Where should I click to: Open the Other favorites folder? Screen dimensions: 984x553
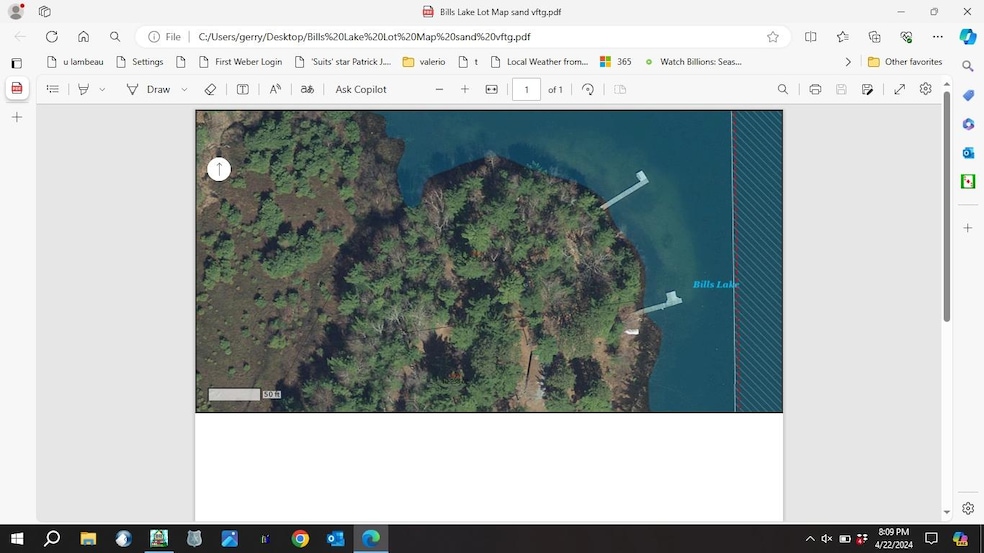(x=905, y=62)
